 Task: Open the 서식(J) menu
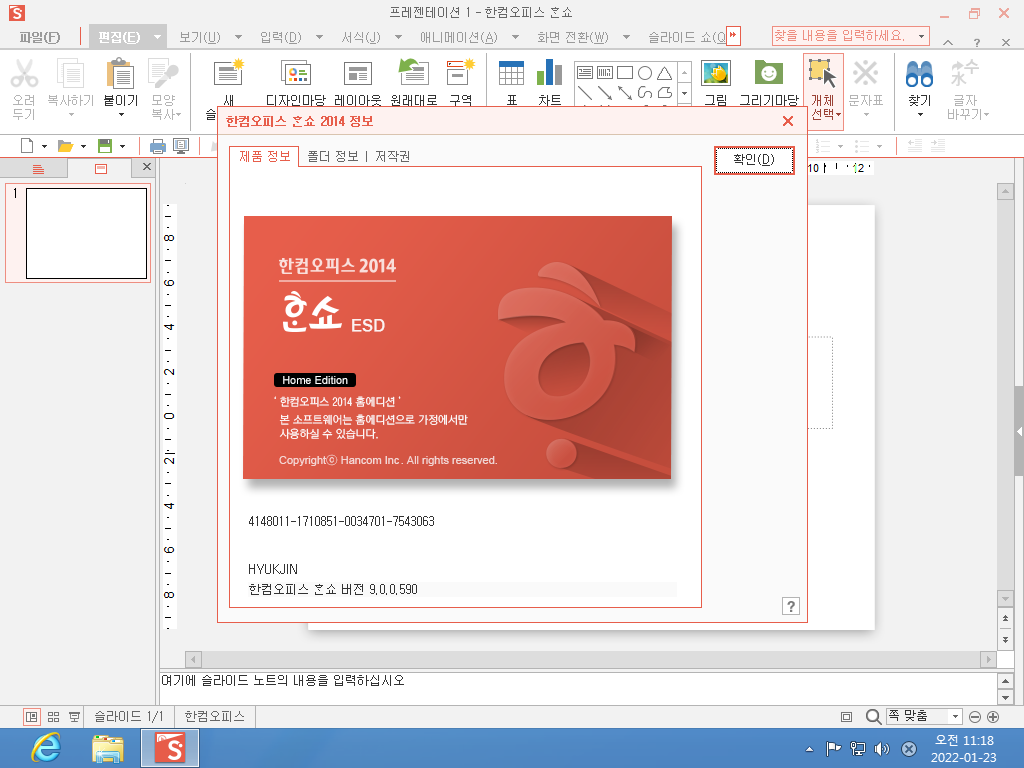(x=361, y=37)
